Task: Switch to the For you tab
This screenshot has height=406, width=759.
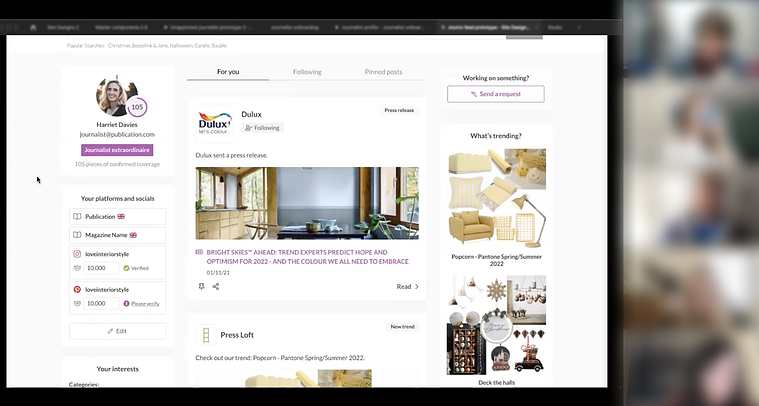Action: 228,72
